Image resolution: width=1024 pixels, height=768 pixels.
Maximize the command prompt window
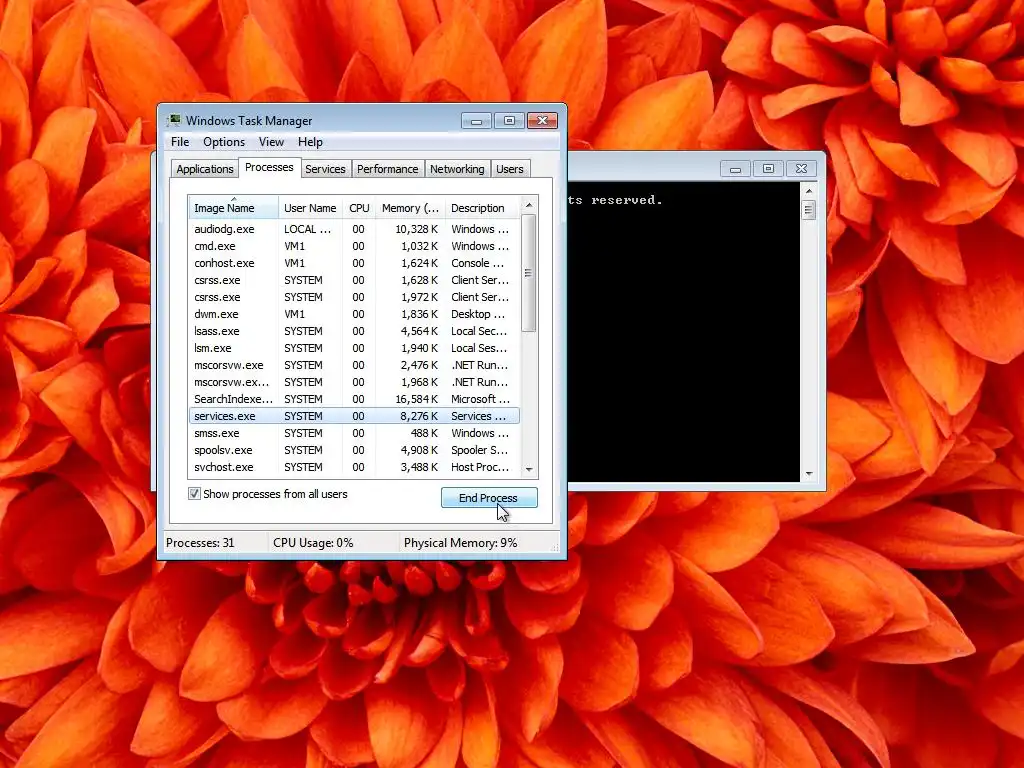point(768,168)
